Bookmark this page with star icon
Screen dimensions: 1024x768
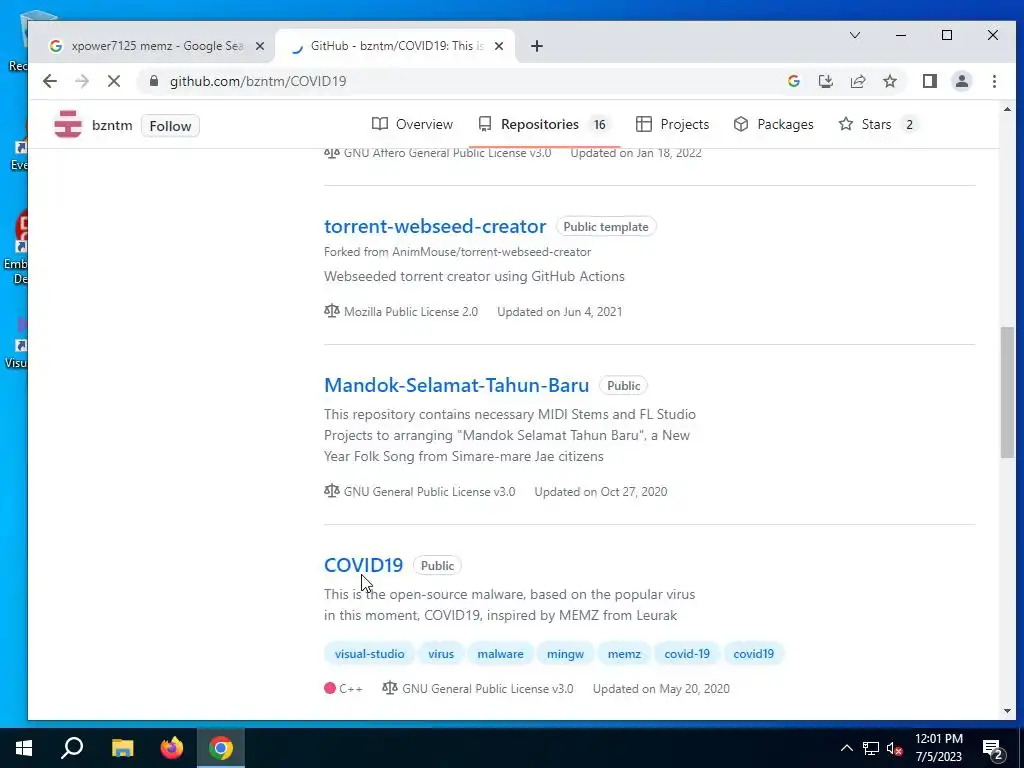coord(889,81)
